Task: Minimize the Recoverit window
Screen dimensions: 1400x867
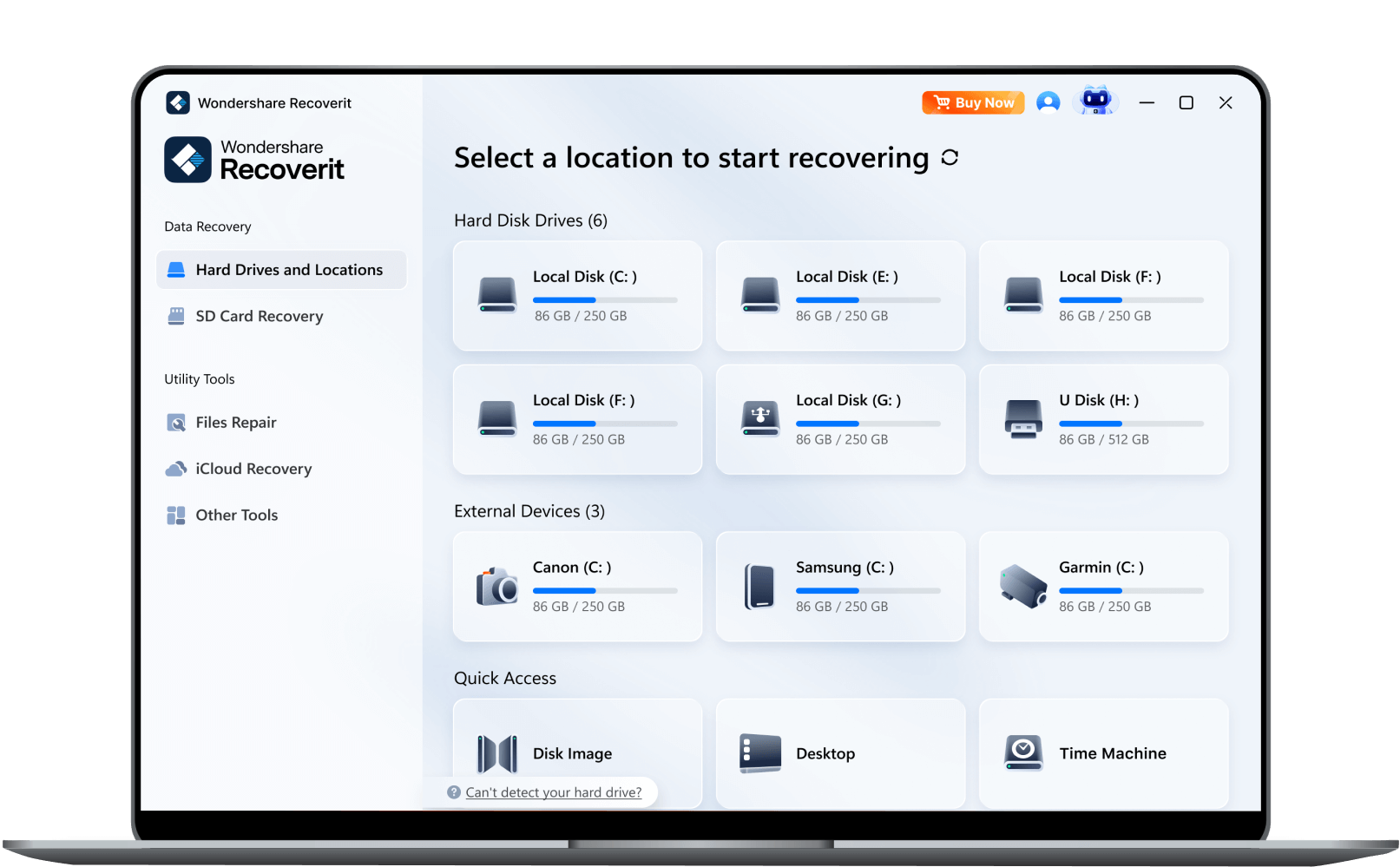Action: [x=1147, y=102]
